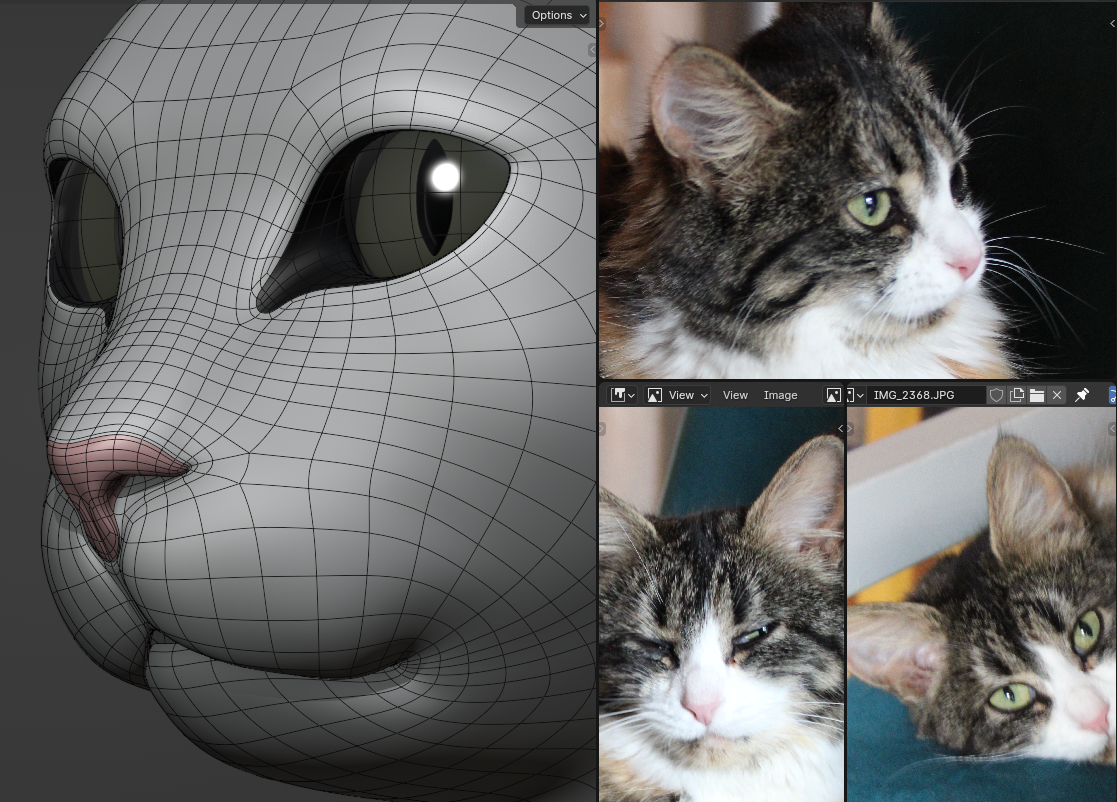Click the squinting cat photo in the bottom-left editor
Viewport: 1117px width, 802px height.
tap(721, 605)
